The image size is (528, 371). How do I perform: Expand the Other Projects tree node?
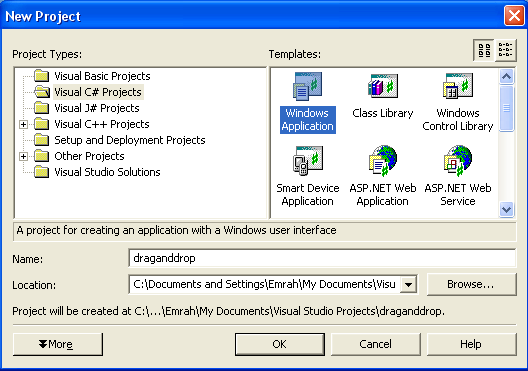click(x=23, y=157)
